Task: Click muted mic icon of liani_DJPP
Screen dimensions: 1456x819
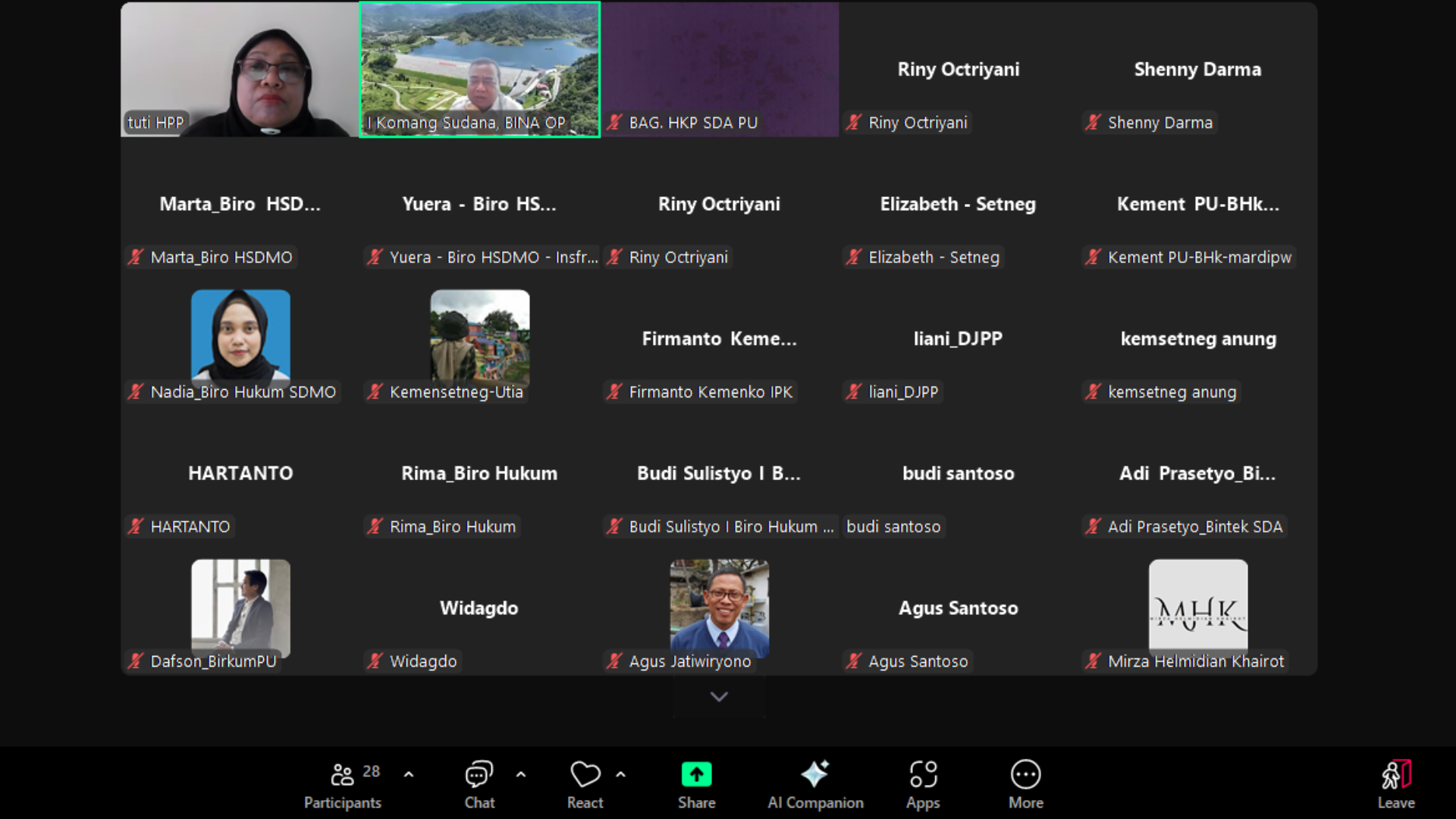Action: pyautogui.click(x=854, y=391)
